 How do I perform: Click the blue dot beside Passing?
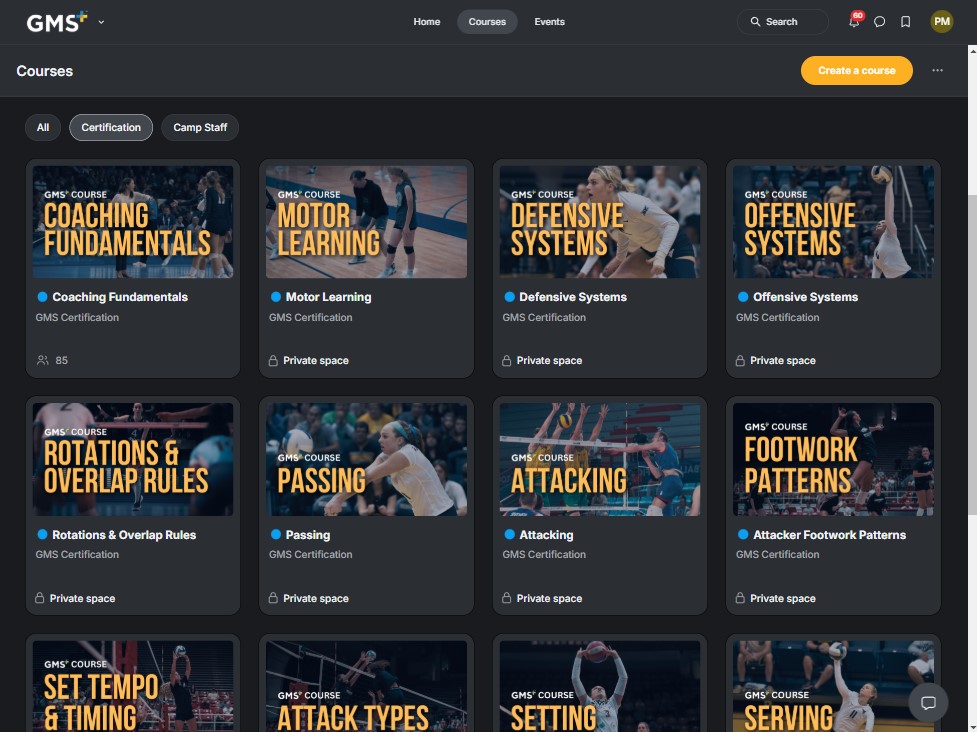point(276,535)
